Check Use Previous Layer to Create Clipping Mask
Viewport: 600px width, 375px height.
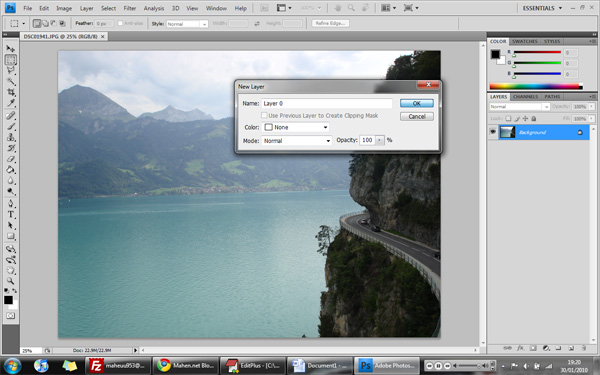pos(264,115)
